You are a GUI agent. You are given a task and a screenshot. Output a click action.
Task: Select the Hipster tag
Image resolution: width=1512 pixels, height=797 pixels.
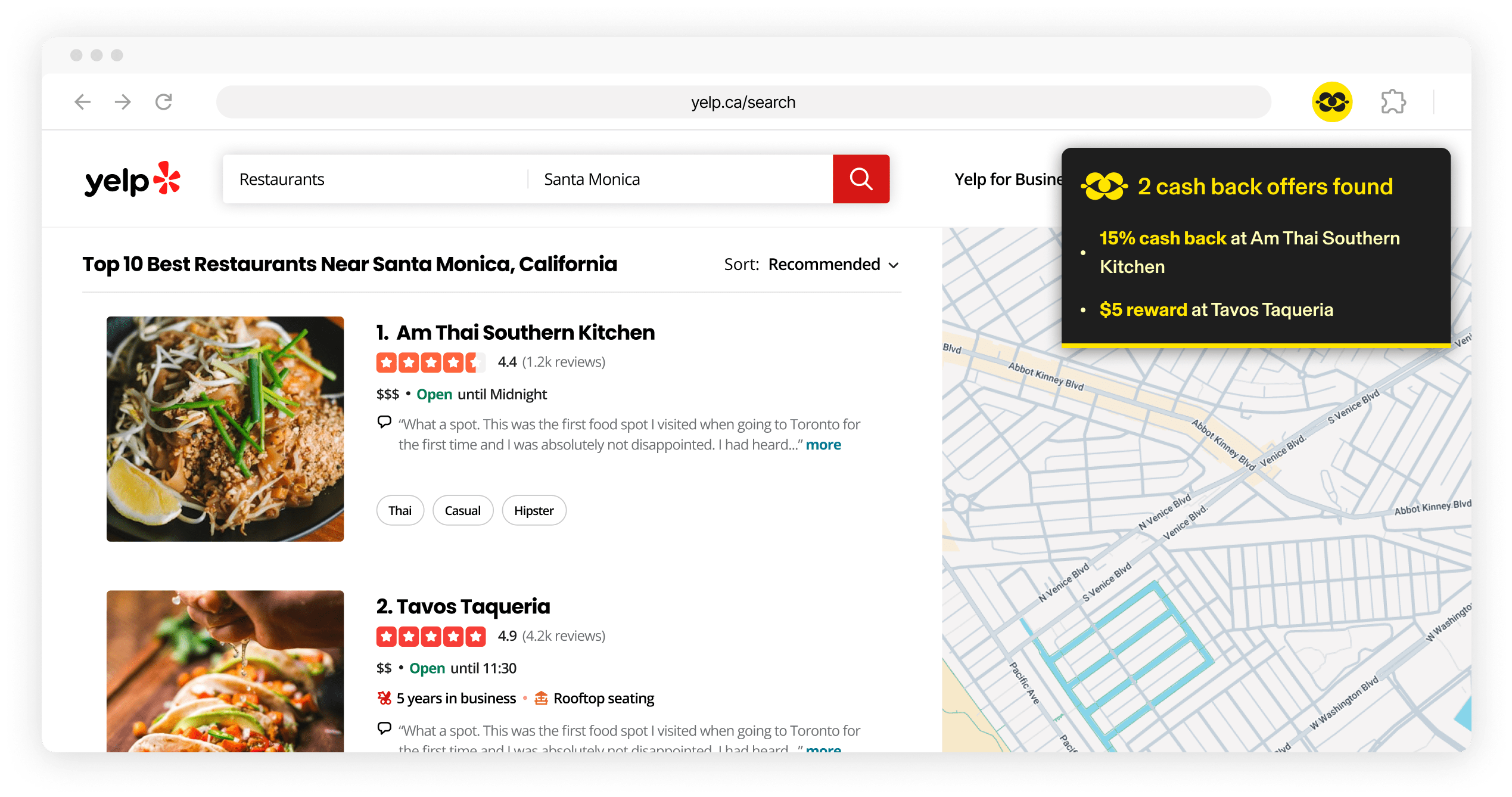(534, 510)
